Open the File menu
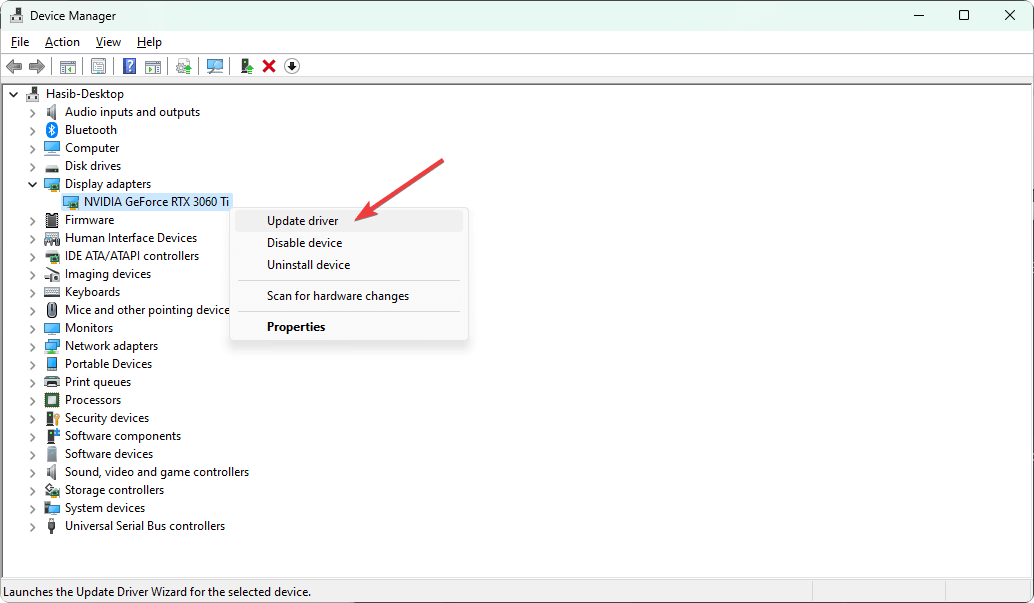 pyautogui.click(x=20, y=42)
